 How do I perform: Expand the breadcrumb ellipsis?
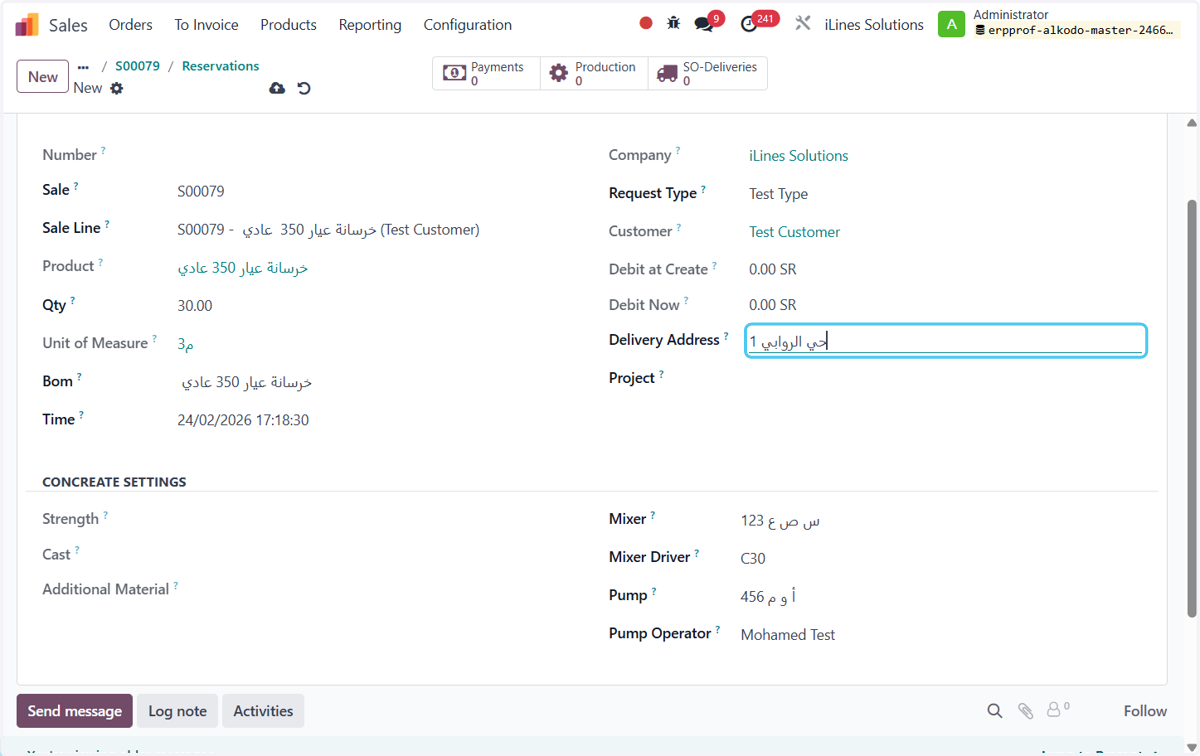coord(83,67)
